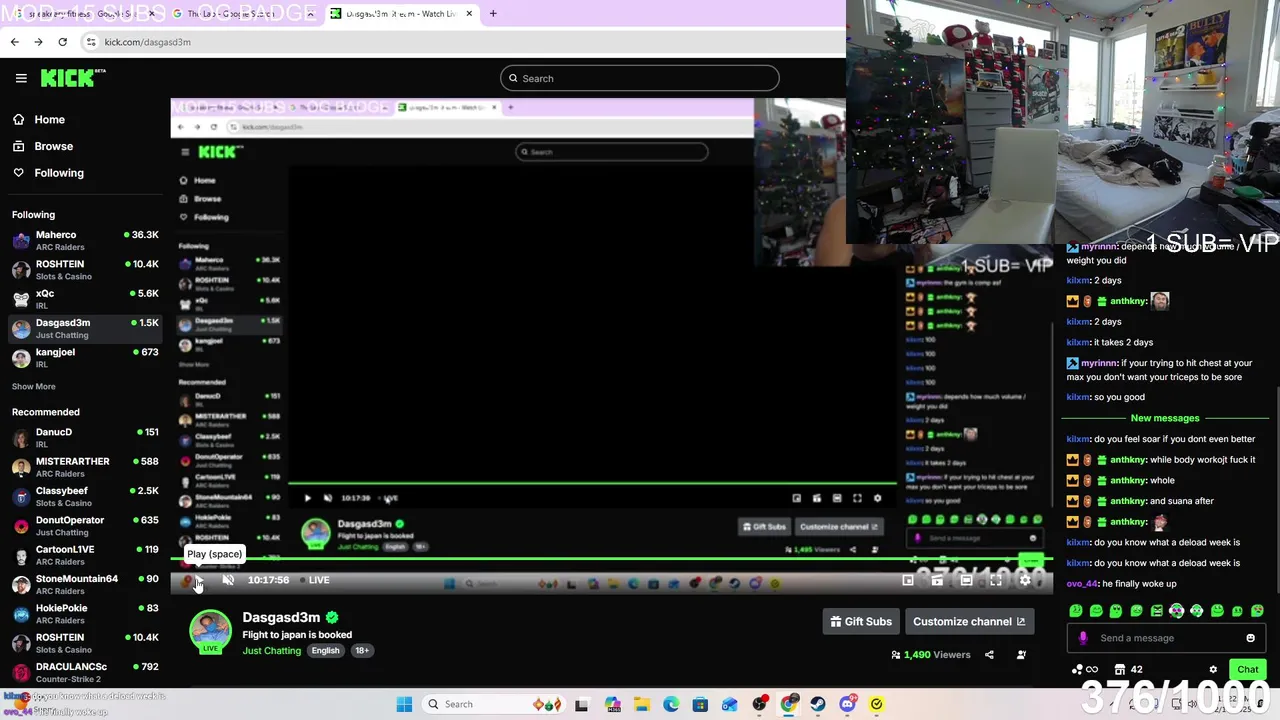Open Discord from the taskbar

847,704
